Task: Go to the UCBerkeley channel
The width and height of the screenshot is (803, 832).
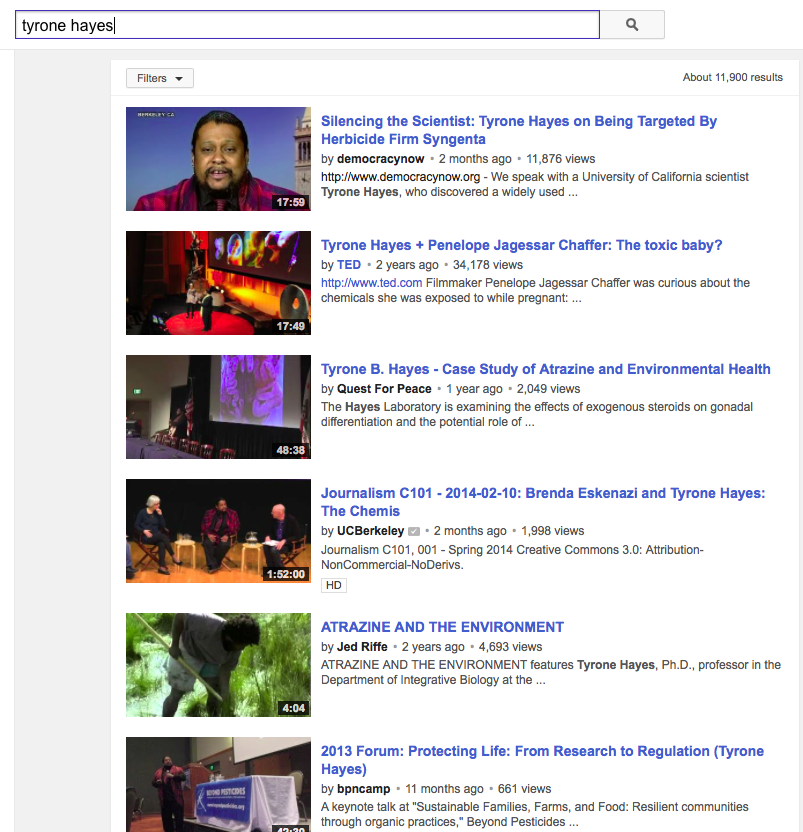Action: click(x=370, y=531)
